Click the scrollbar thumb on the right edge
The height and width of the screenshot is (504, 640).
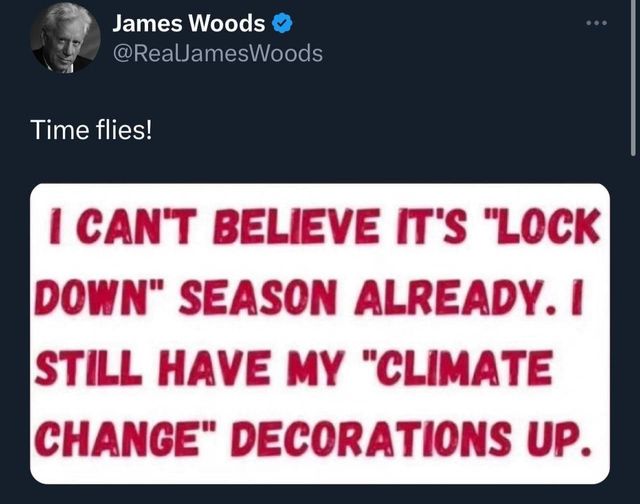(x=633, y=78)
